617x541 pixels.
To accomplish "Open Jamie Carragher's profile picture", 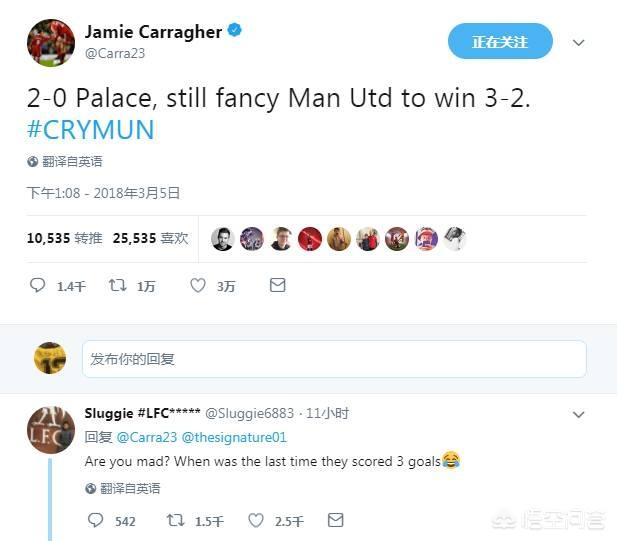I will tap(51, 42).
